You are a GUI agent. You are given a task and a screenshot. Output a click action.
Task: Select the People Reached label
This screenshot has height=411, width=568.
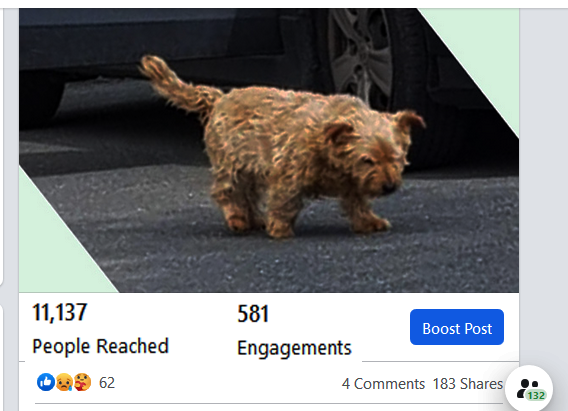[100, 346]
